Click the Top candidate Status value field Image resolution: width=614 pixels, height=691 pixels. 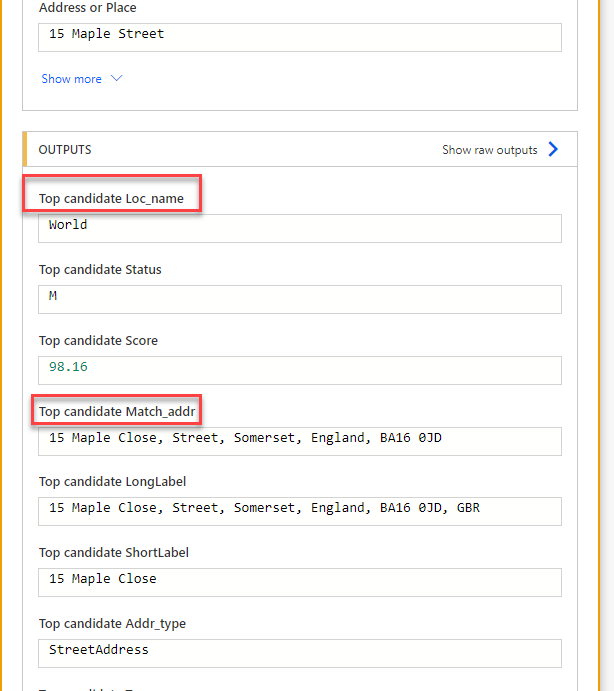click(x=300, y=298)
